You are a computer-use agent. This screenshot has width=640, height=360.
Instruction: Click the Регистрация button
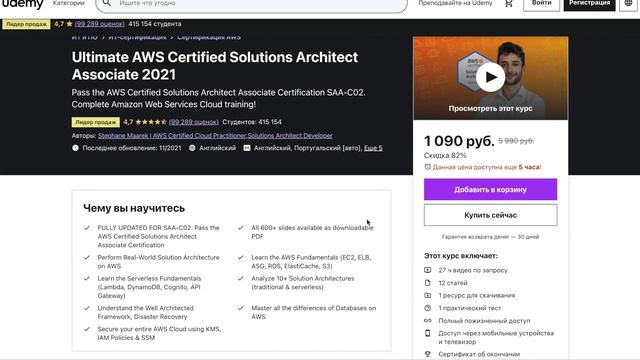[589, 4]
